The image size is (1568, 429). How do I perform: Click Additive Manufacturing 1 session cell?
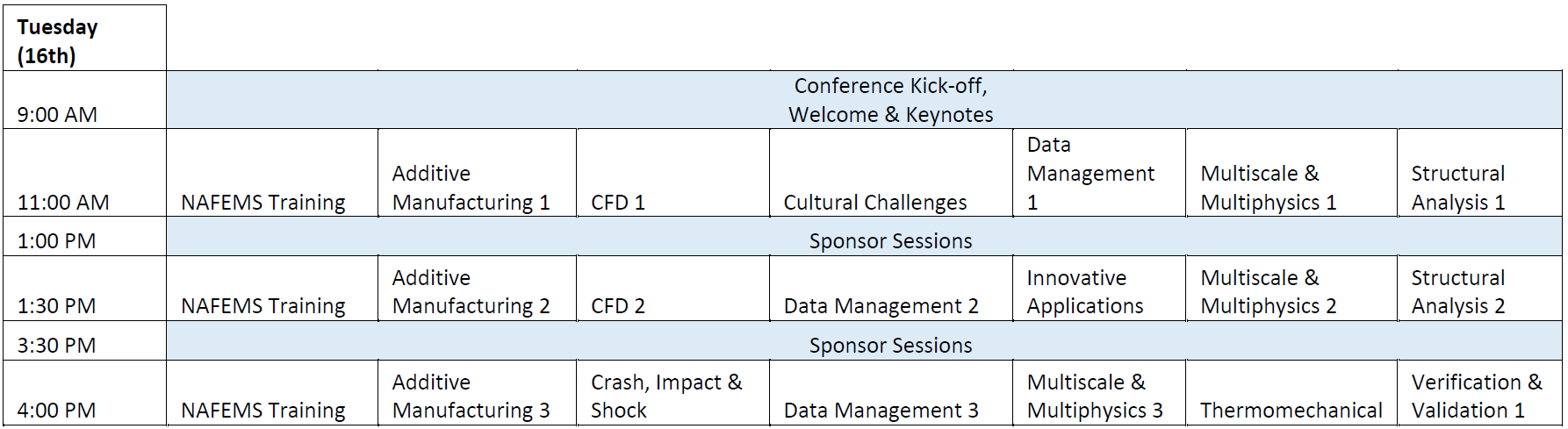click(x=478, y=173)
